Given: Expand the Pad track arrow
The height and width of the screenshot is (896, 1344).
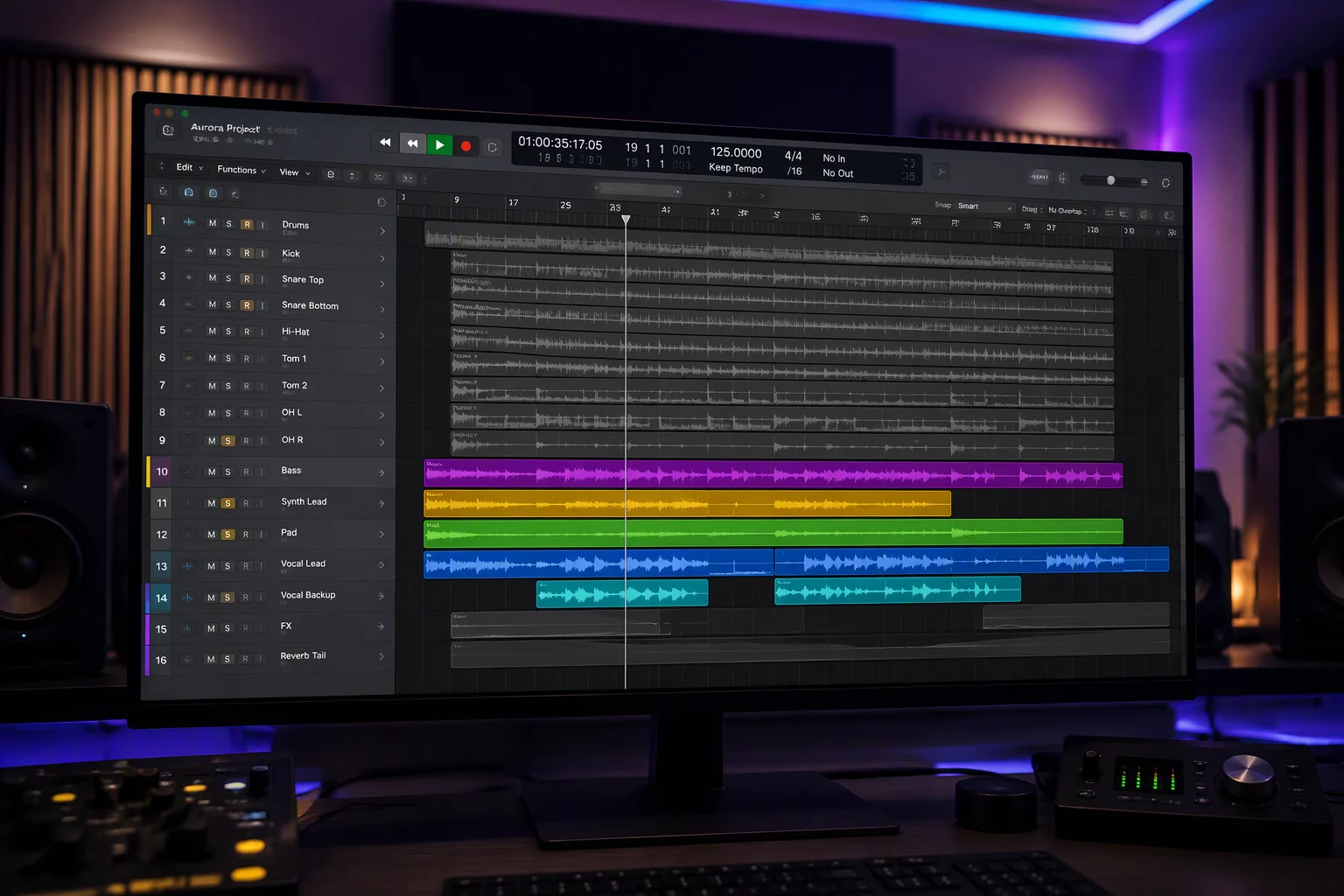Looking at the screenshot, I should (381, 534).
